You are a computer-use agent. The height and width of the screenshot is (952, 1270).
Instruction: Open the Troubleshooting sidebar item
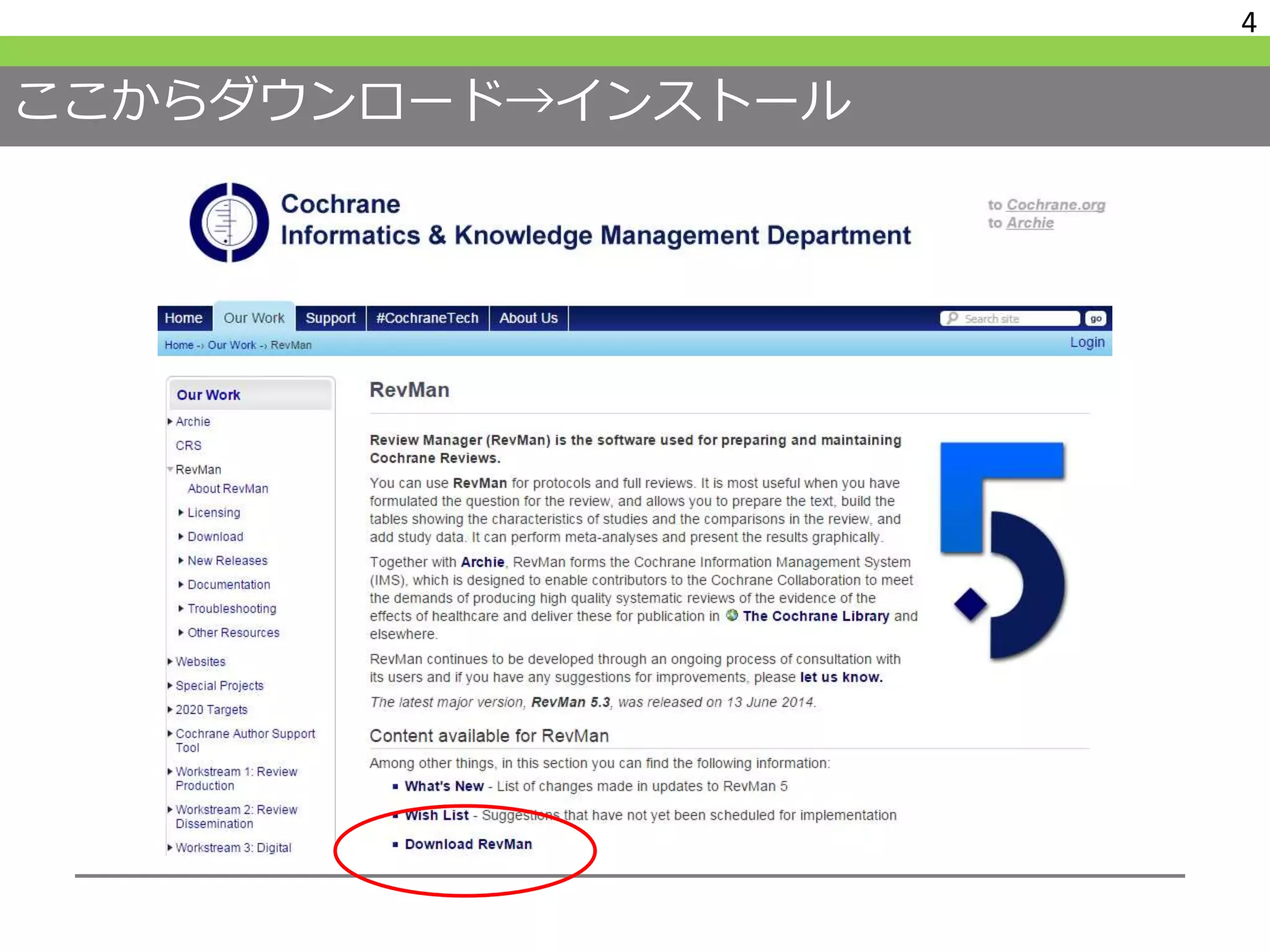[231, 609]
